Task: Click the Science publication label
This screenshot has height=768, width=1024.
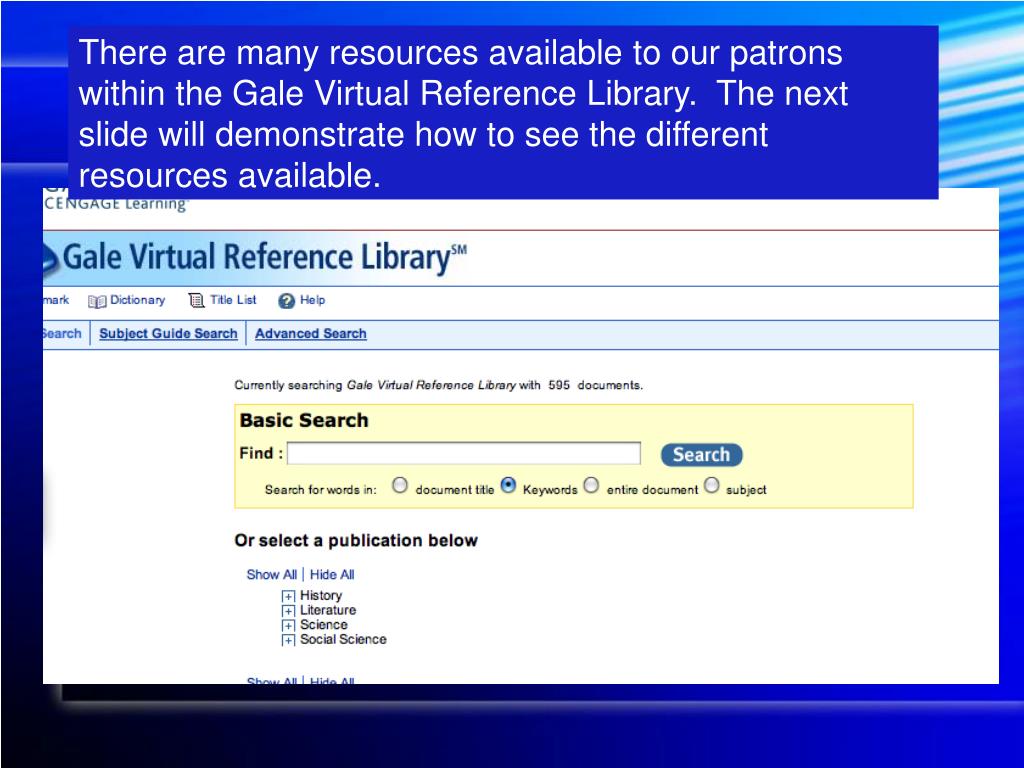Action: (x=324, y=625)
